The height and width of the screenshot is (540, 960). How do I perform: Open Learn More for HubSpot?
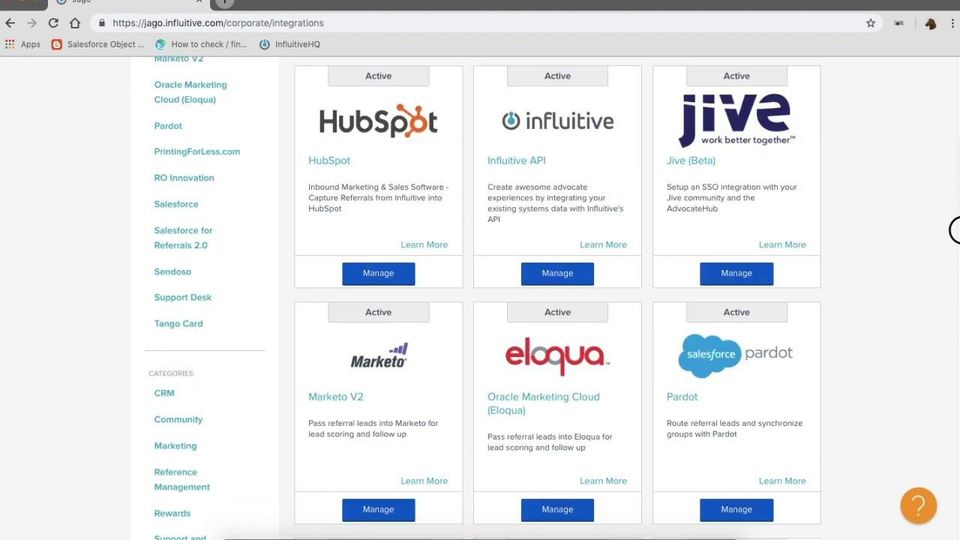click(x=424, y=245)
